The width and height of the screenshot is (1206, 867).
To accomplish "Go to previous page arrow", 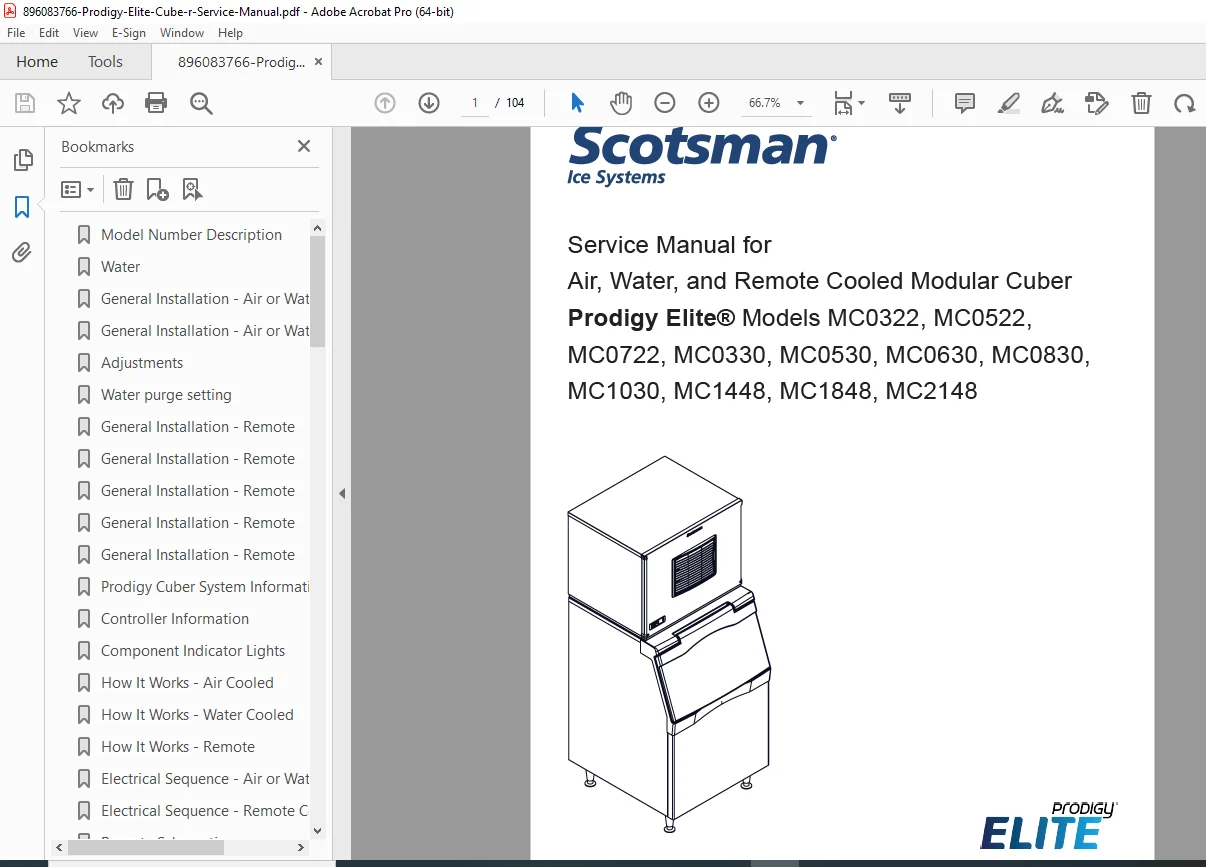I will pyautogui.click(x=385, y=103).
